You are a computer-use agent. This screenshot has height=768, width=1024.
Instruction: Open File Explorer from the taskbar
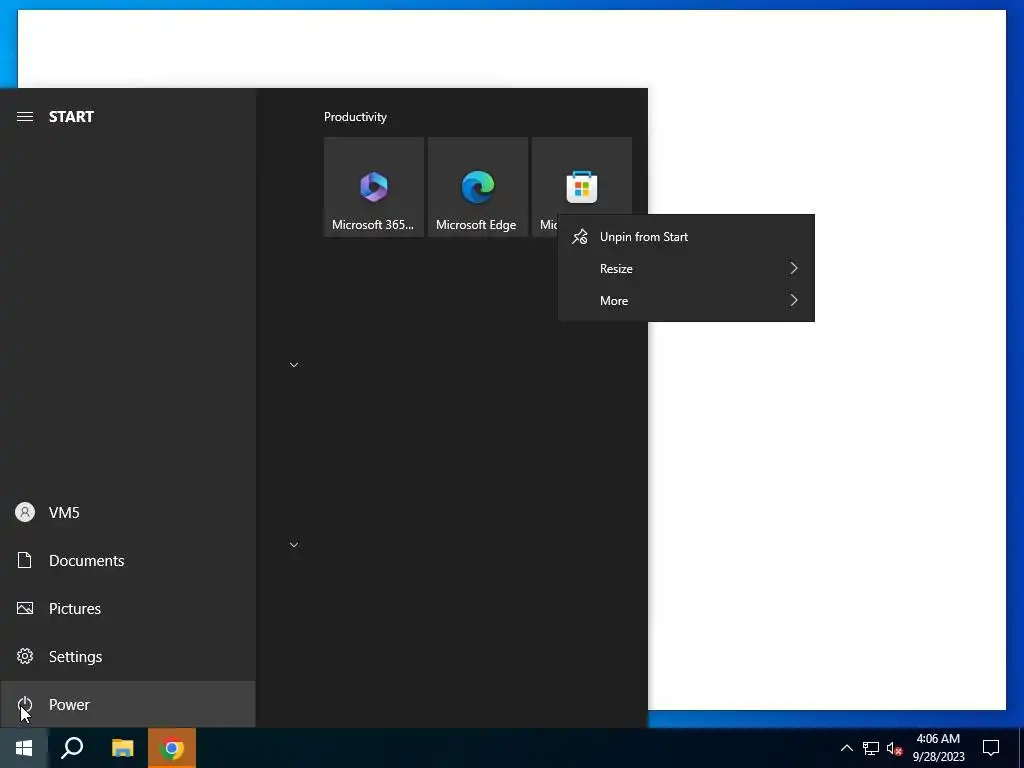coord(122,748)
